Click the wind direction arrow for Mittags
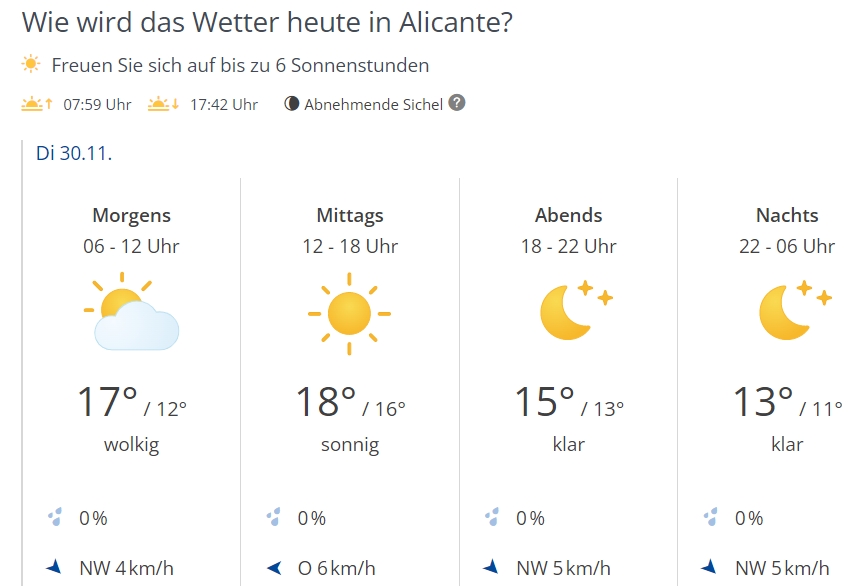The width and height of the screenshot is (856, 586). point(273,568)
